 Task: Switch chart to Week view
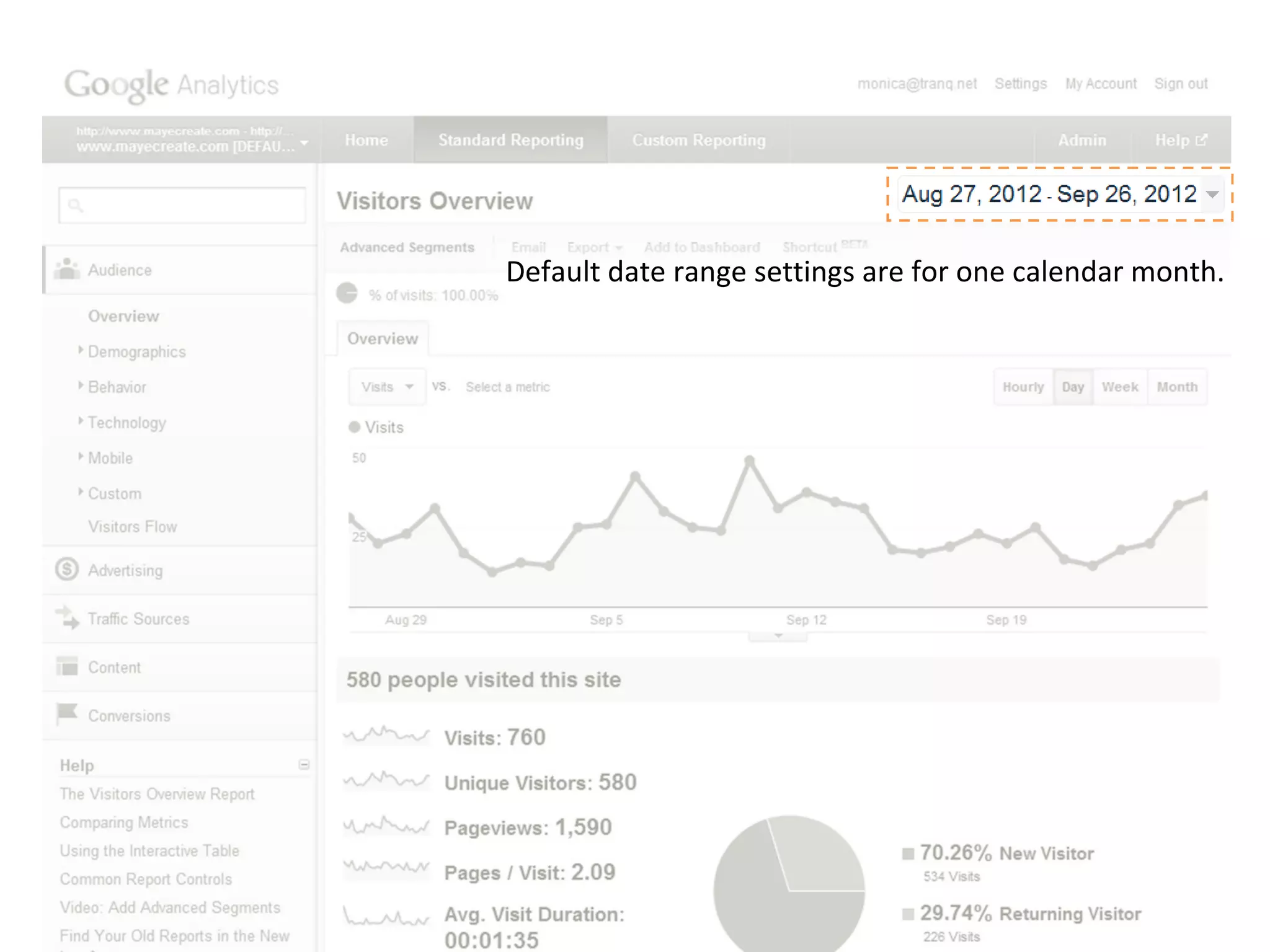[x=1120, y=387]
